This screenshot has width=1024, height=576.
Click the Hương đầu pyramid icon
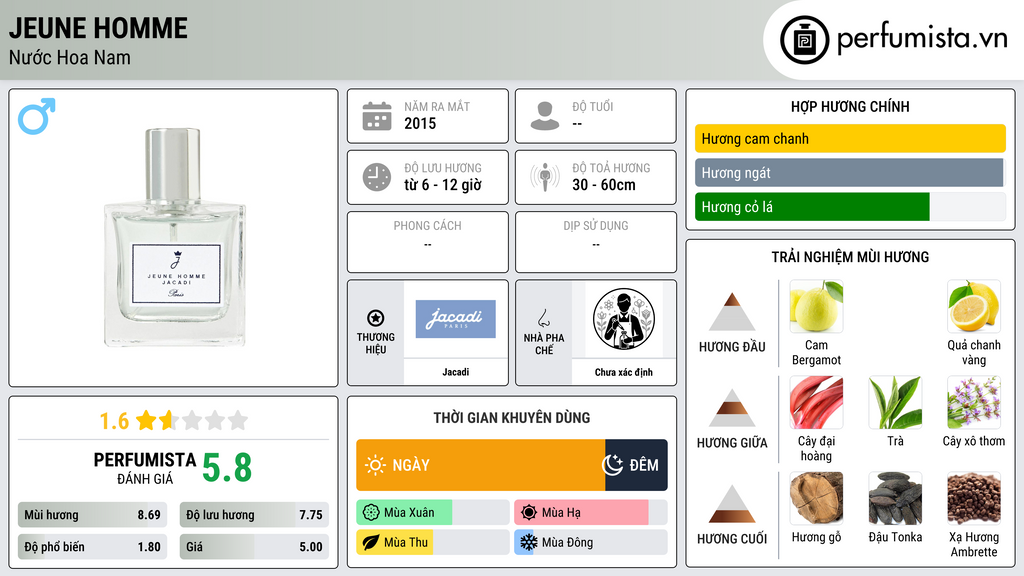pyautogui.click(x=732, y=312)
